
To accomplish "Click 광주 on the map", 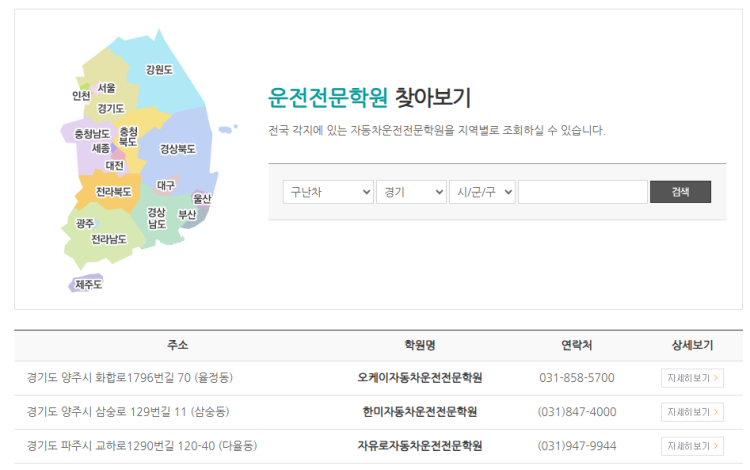I will click(85, 223).
